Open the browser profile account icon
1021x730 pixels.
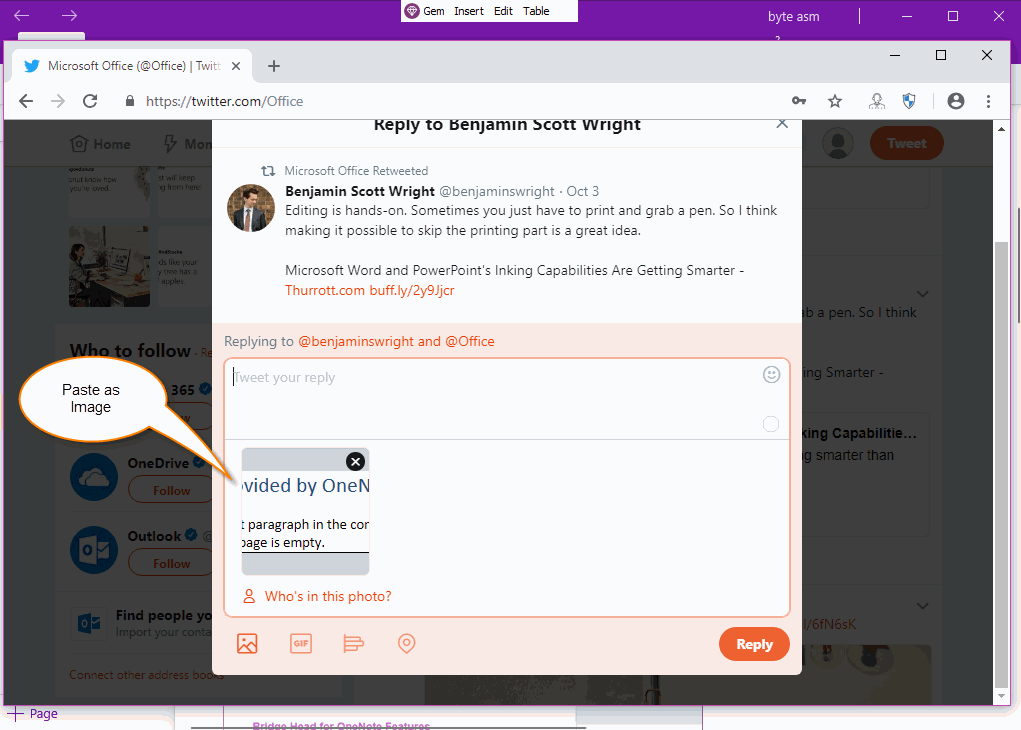[956, 101]
